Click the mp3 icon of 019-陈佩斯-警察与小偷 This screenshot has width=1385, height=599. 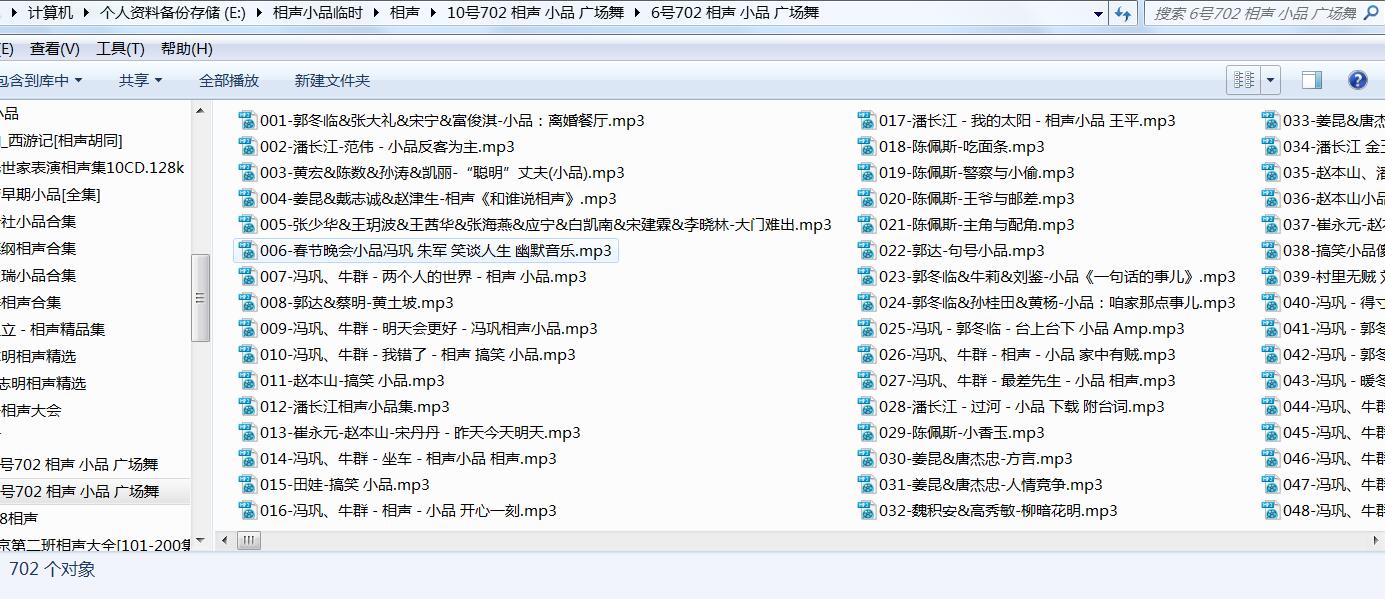point(866,172)
